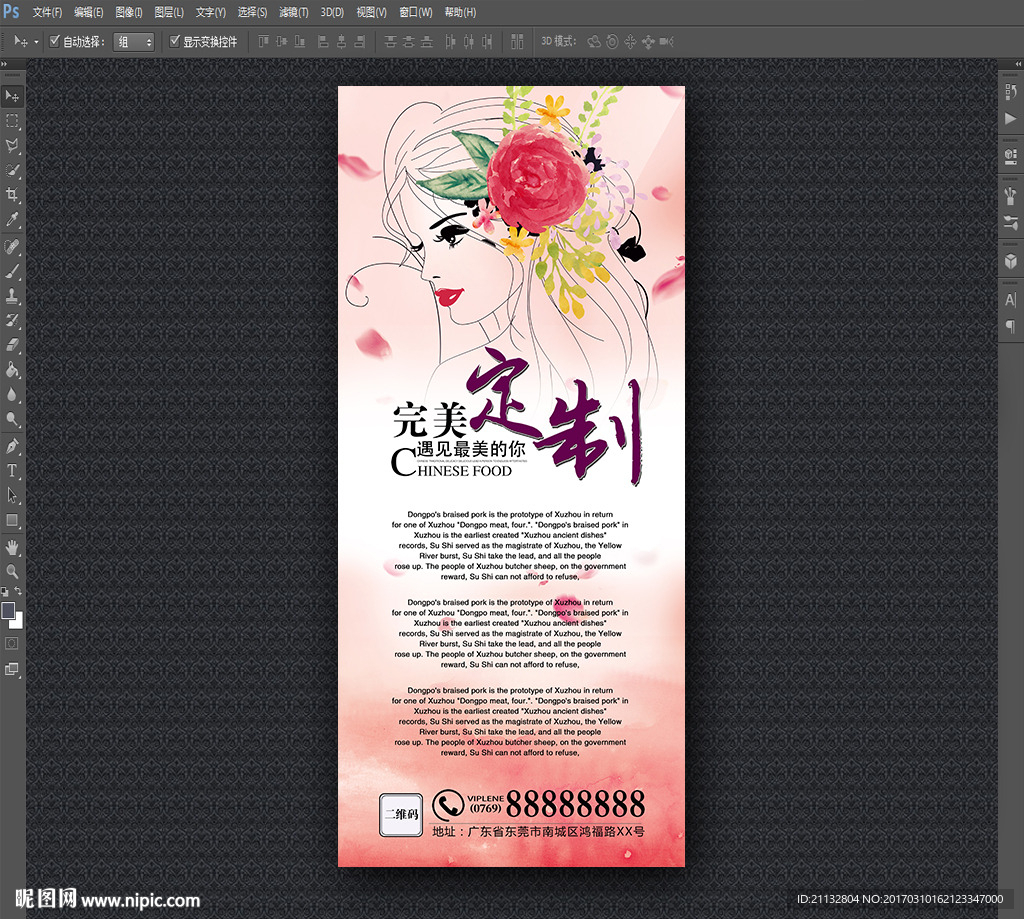Open the 组 auto-select dropdown
1024x919 pixels.
[134, 42]
